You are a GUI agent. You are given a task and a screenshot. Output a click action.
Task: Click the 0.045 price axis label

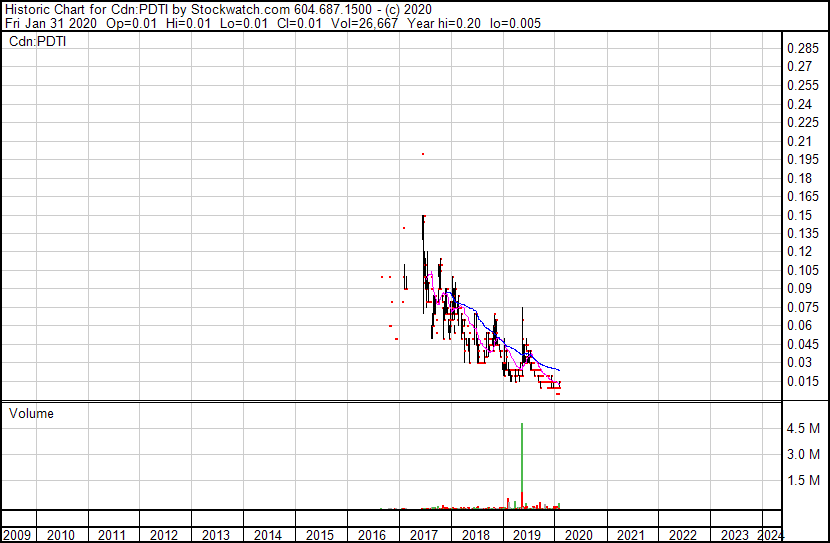[803, 345]
